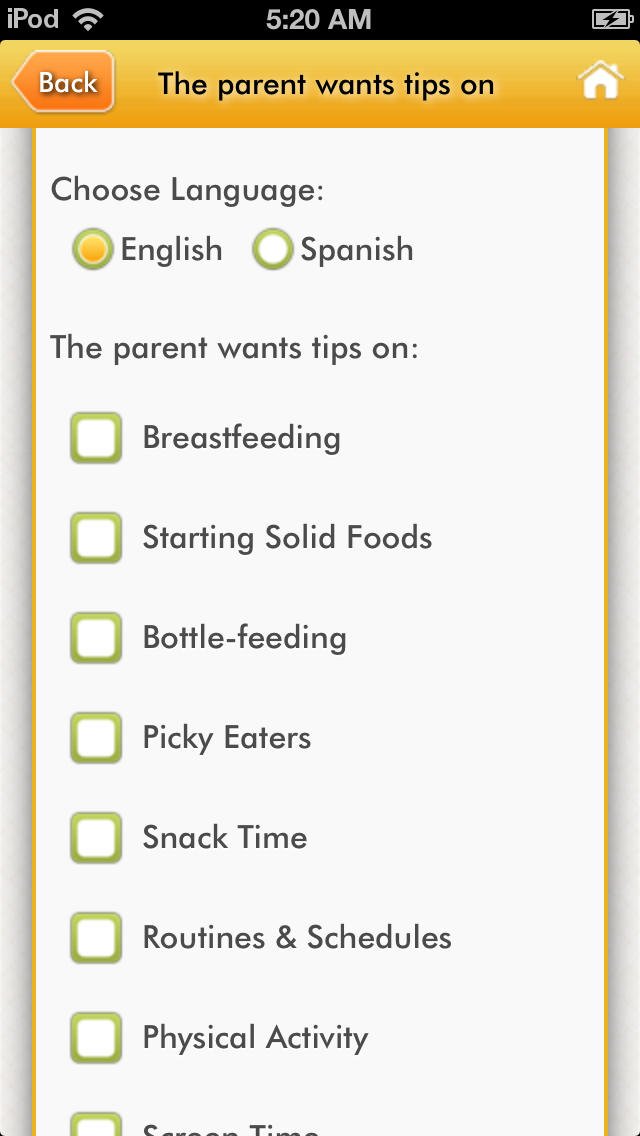This screenshot has height=1136, width=640.
Task: Mark the Physical Activity checkbox
Action: pyautogui.click(x=96, y=1038)
